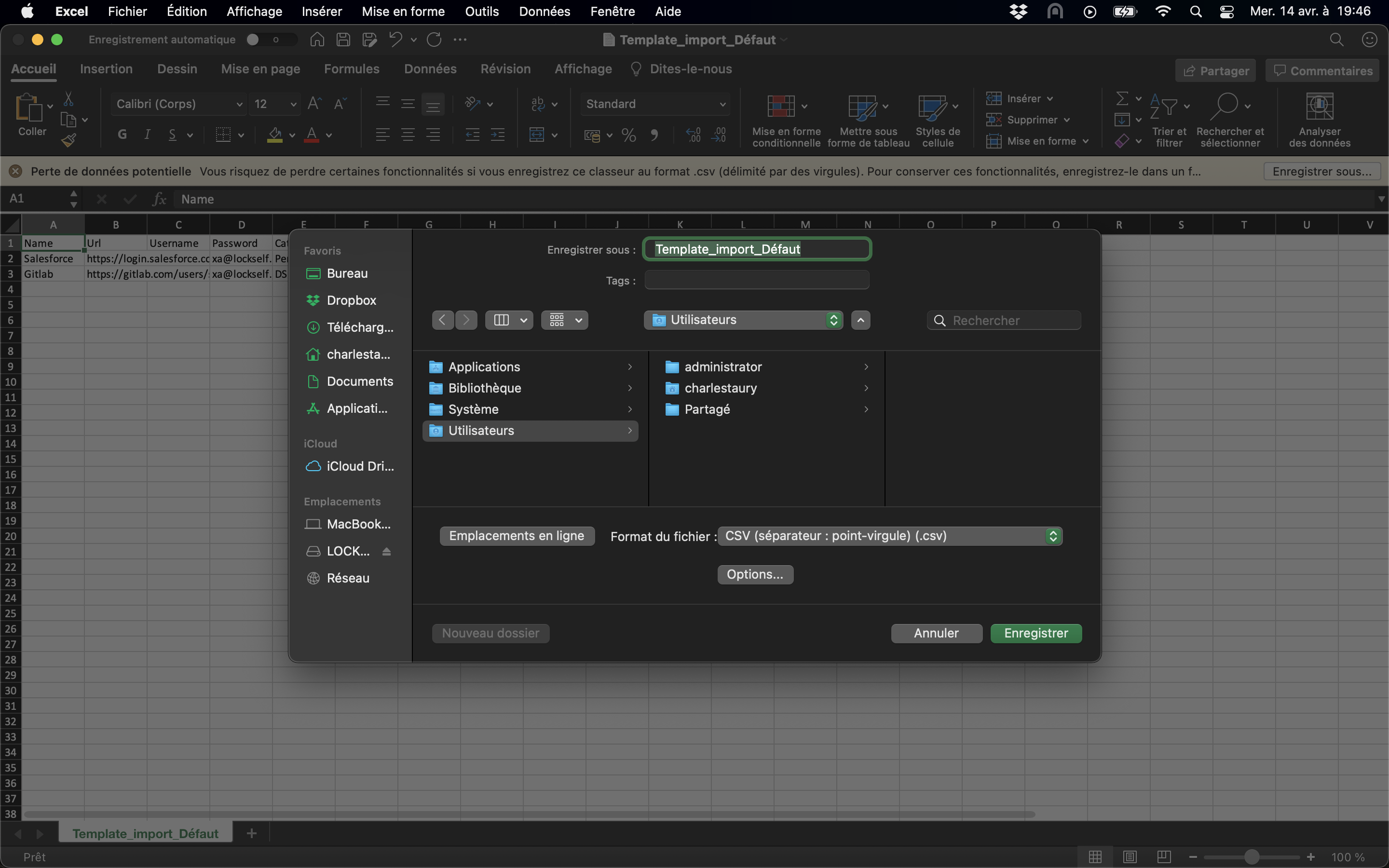Open macOS Control Center icon

click(1226, 12)
